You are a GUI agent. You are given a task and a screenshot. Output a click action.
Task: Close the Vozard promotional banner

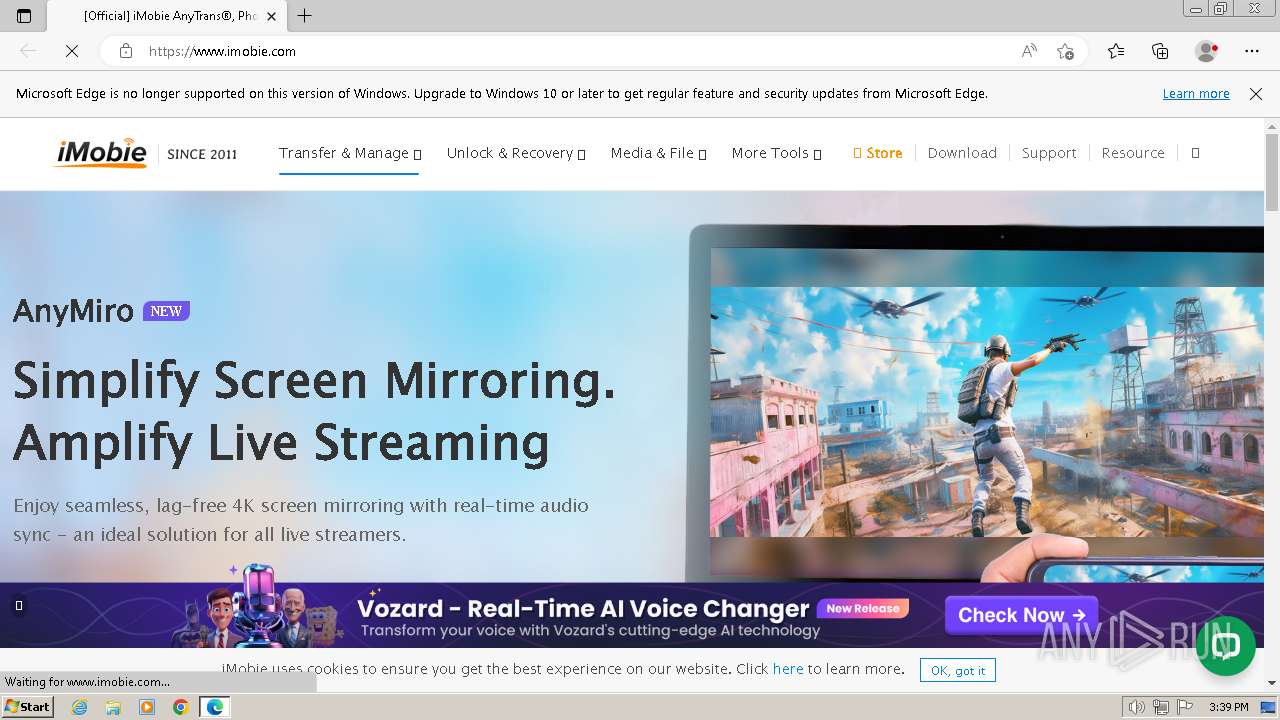coord(19,605)
